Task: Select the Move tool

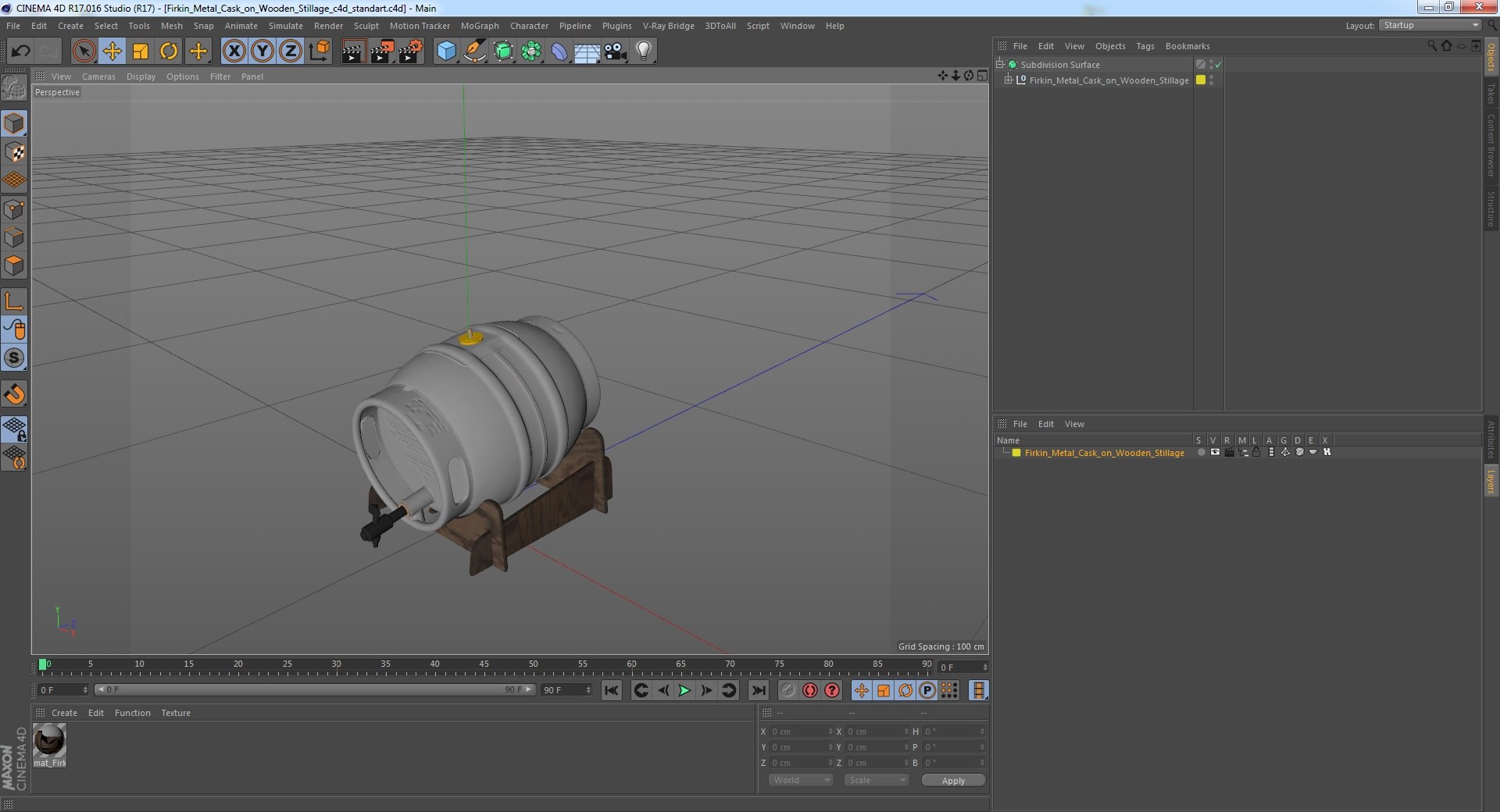Action: pyautogui.click(x=112, y=52)
